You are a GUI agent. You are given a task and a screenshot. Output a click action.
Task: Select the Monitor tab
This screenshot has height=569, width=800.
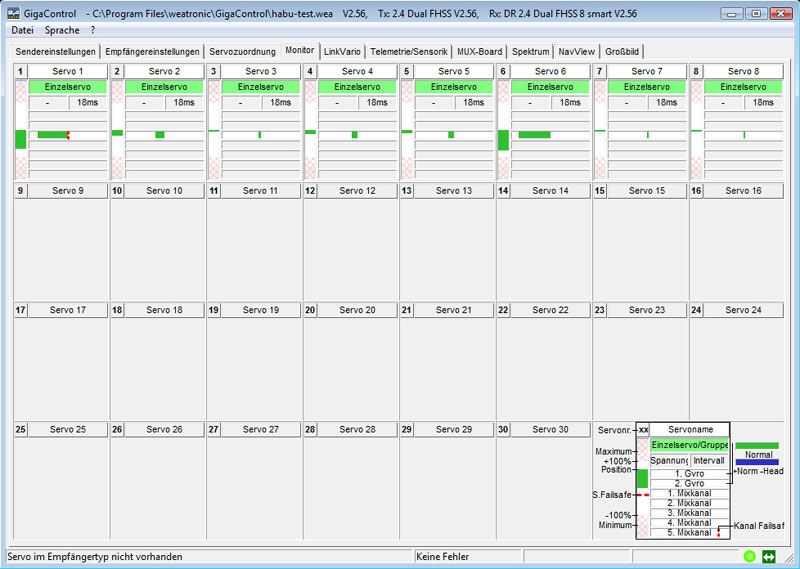point(299,50)
